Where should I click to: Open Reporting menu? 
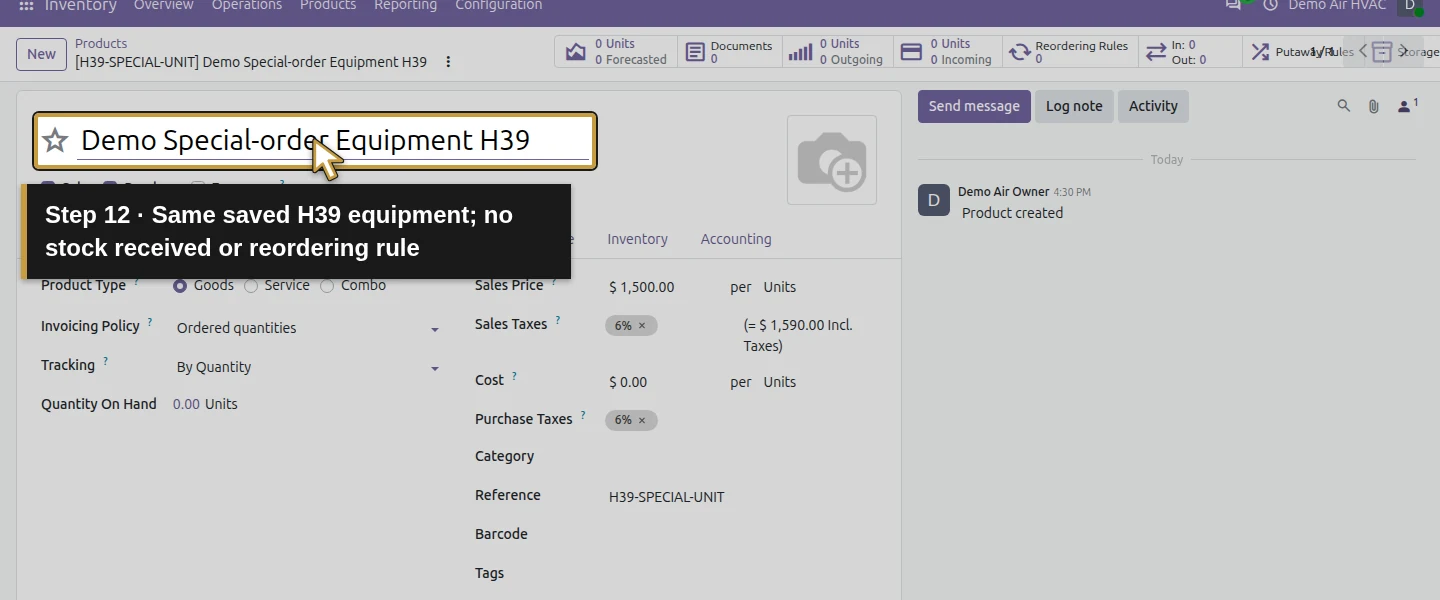tap(405, 6)
